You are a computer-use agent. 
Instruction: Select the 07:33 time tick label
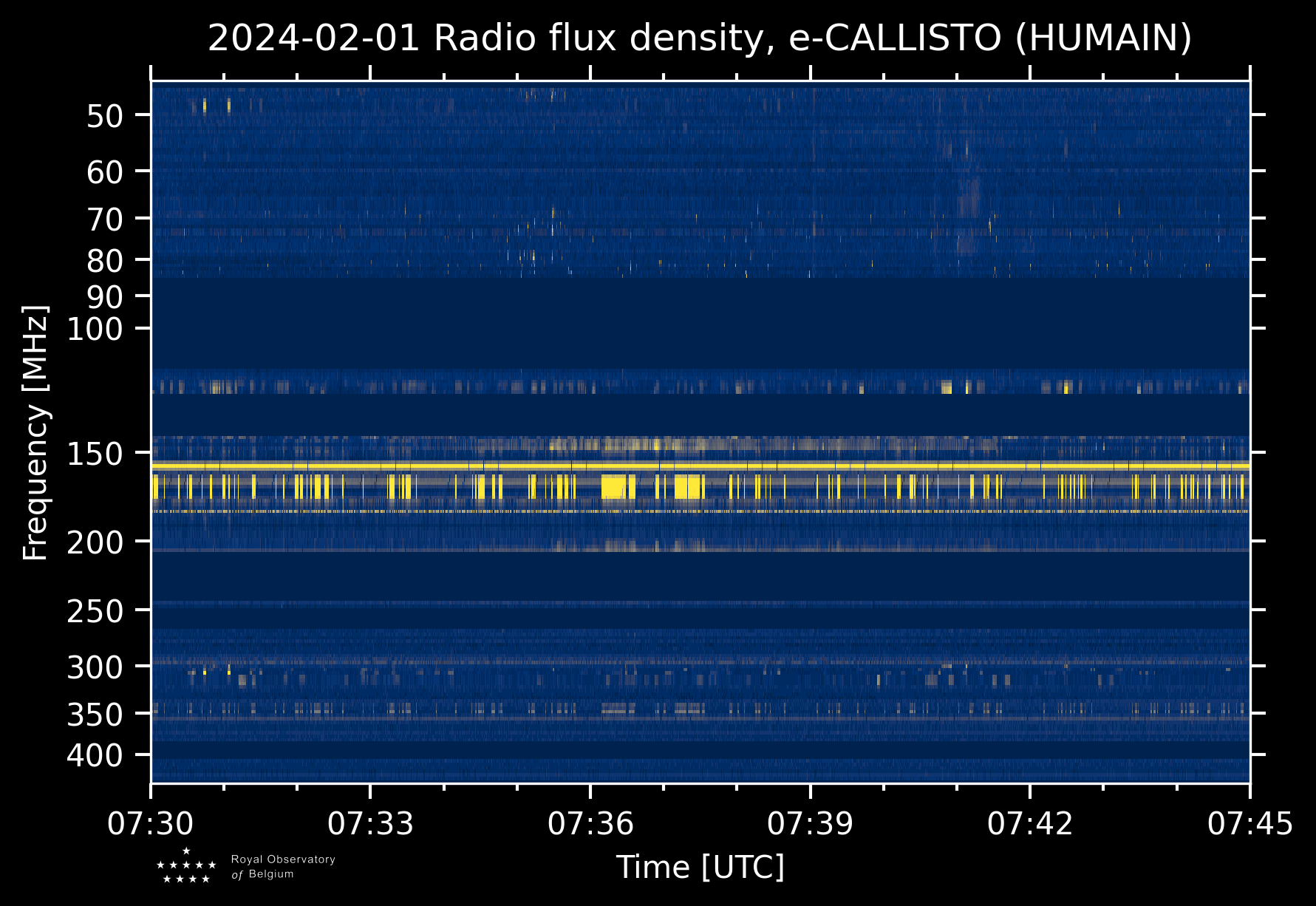370,824
